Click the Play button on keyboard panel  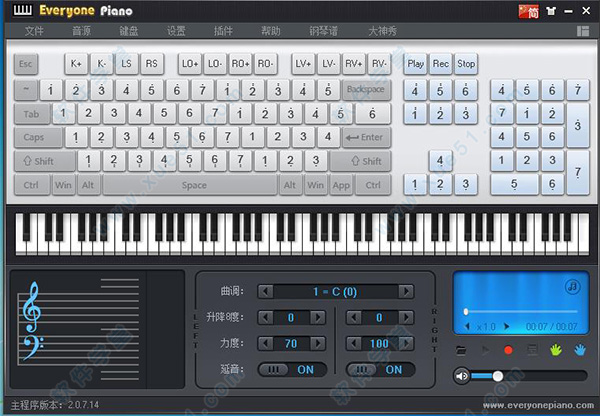click(416, 64)
